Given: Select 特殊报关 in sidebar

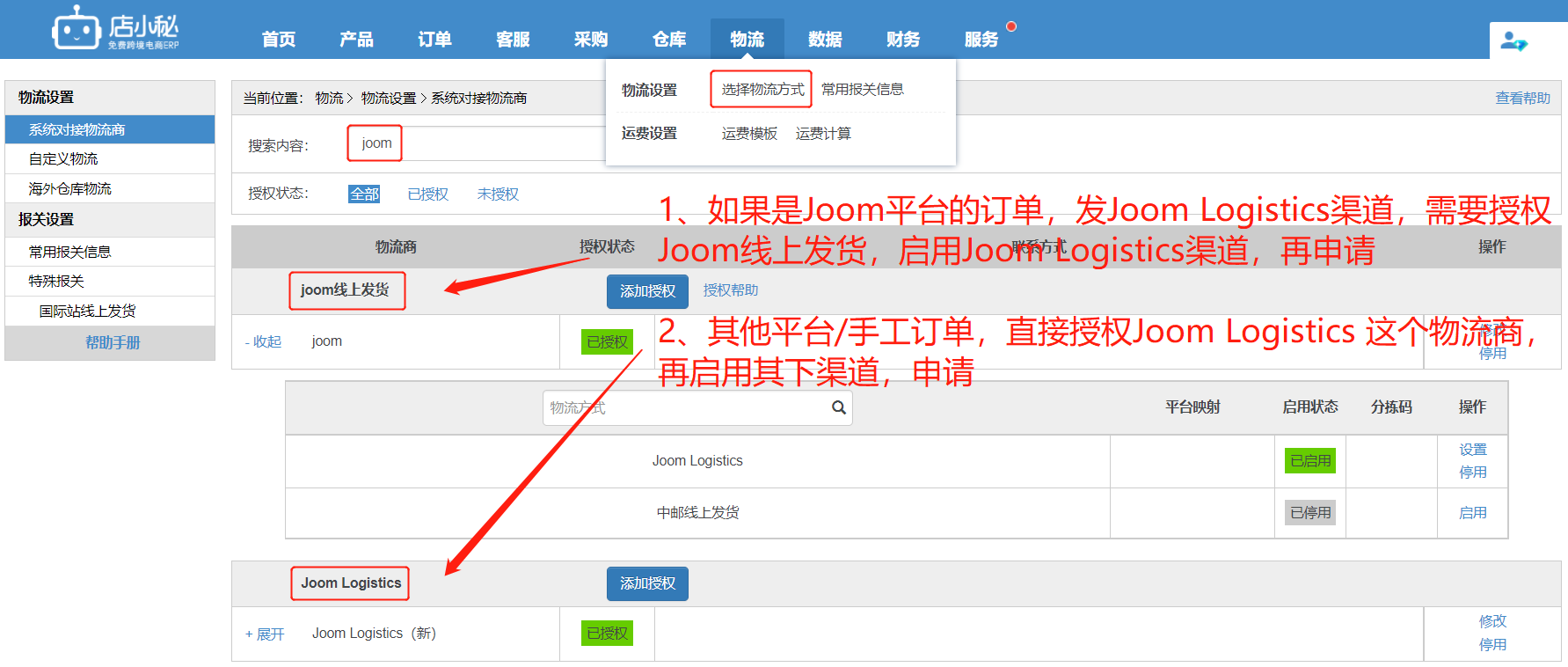Looking at the screenshot, I should [110, 281].
